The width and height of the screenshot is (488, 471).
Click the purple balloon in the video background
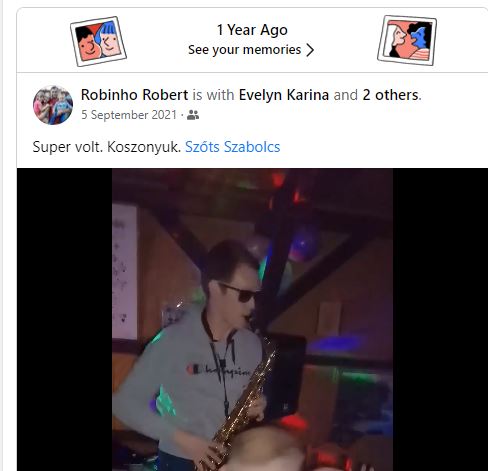[303, 244]
